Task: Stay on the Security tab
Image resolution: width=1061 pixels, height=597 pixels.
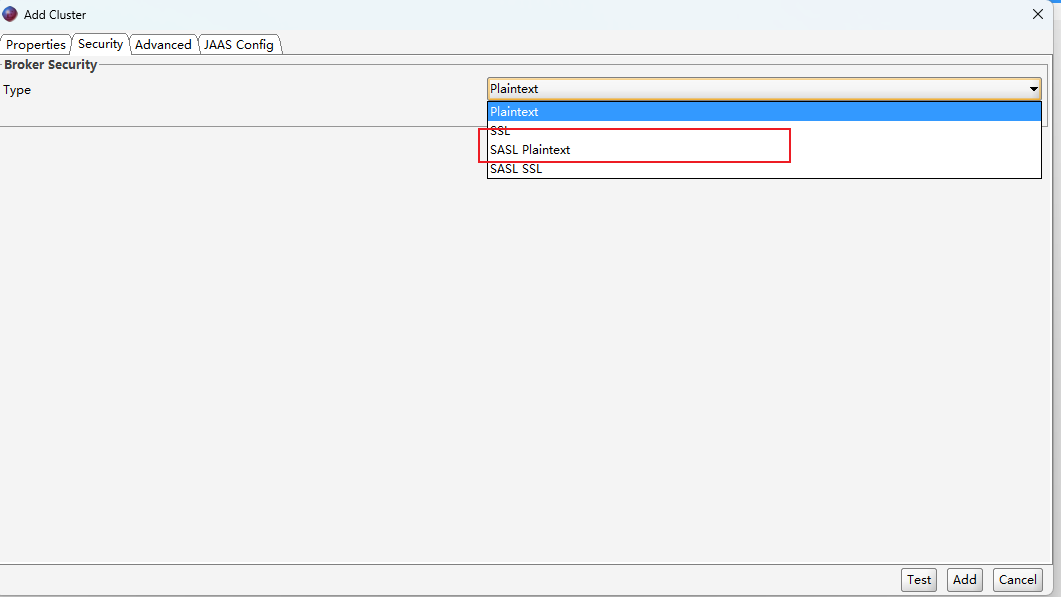Action: coord(100,44)
